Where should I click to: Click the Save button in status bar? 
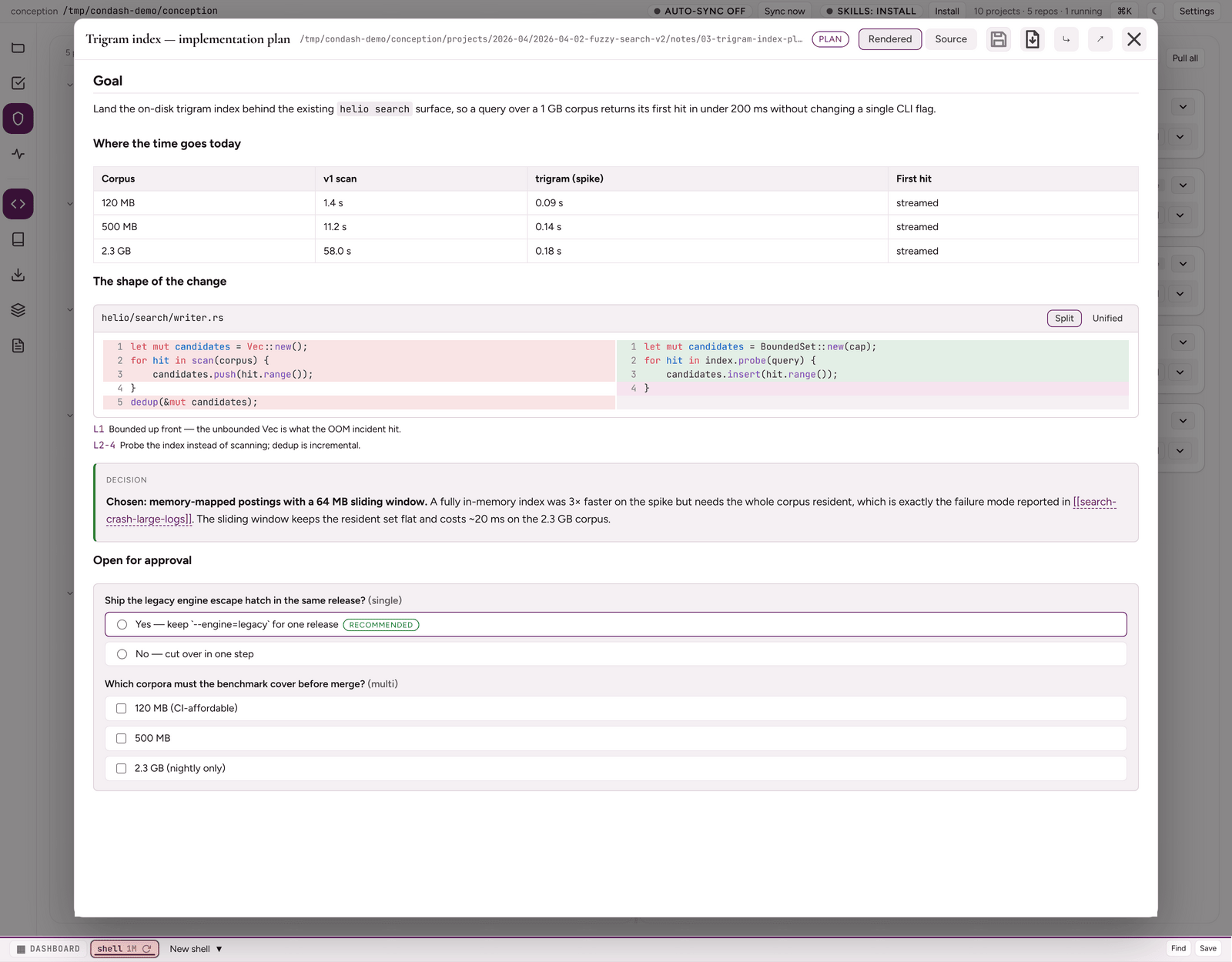pos(1208,948)
